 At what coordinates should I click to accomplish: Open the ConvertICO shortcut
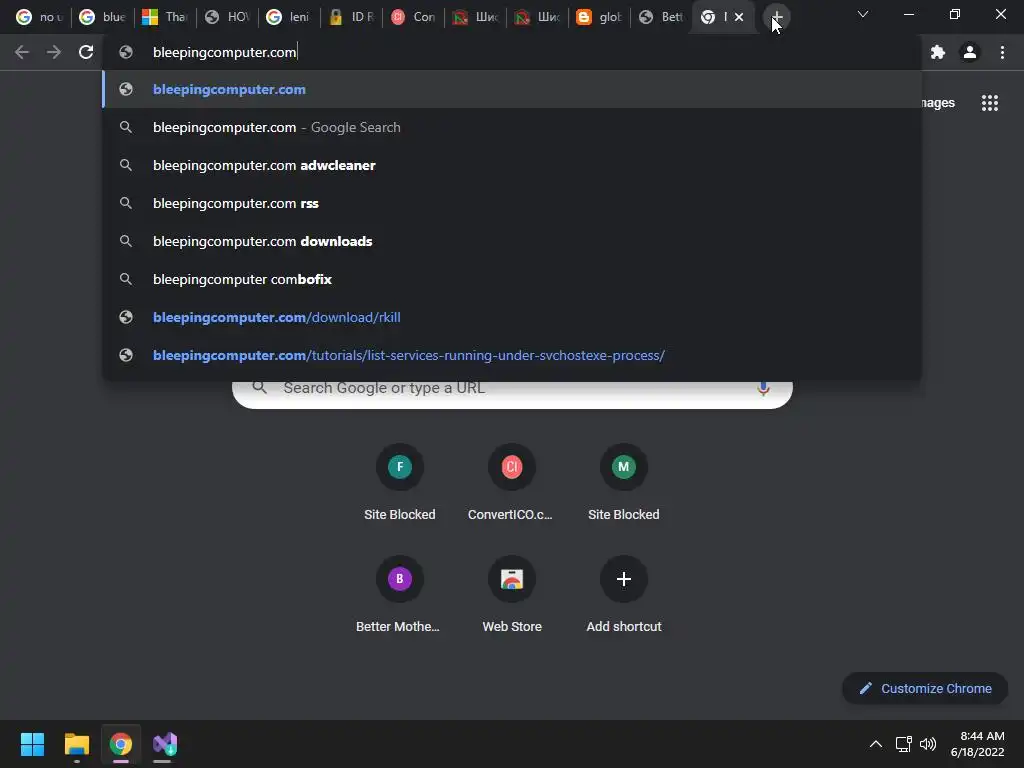[x=511, y=484]
